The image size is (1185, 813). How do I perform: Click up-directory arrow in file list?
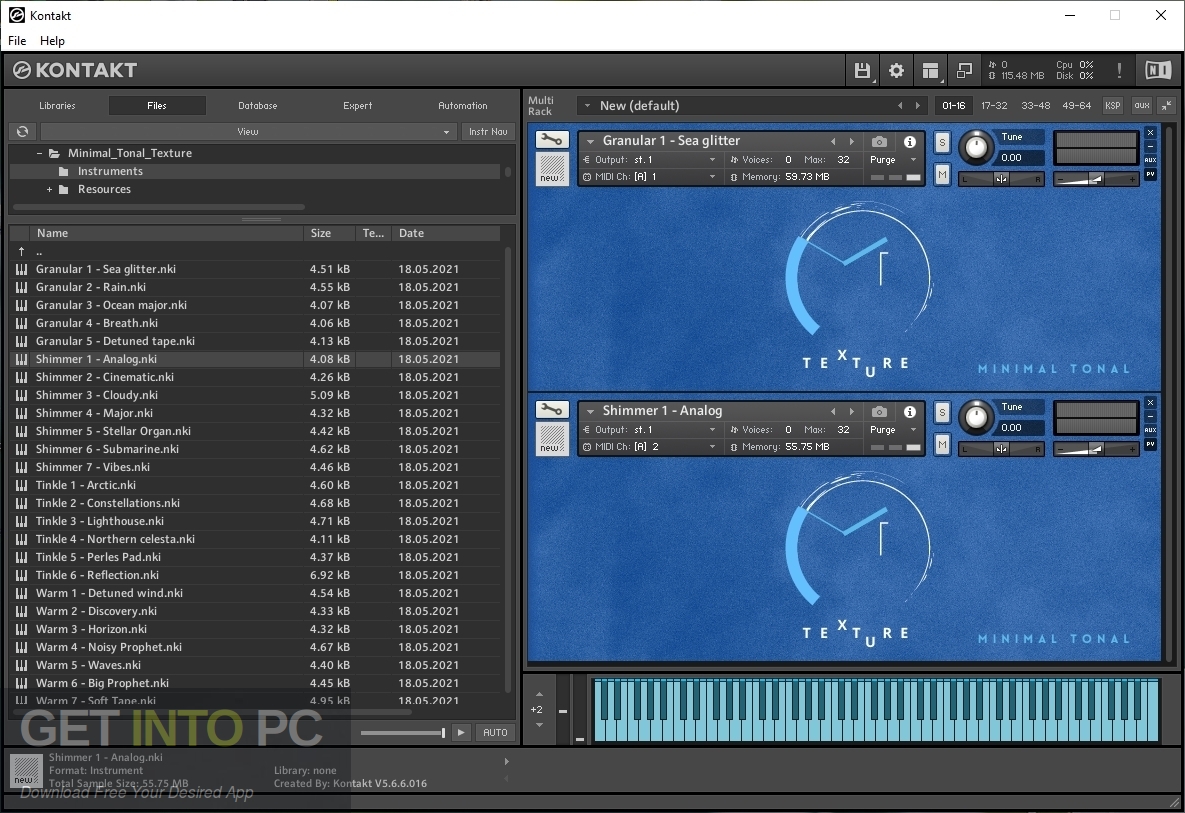click(21, 251)
